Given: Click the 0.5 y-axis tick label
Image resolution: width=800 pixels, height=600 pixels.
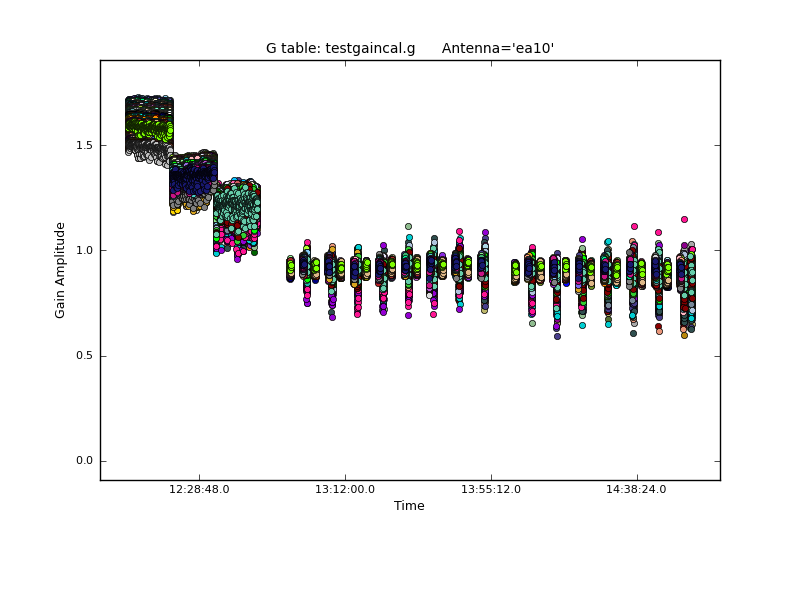Looking at the screenshot, I should [x=82, y=356].
